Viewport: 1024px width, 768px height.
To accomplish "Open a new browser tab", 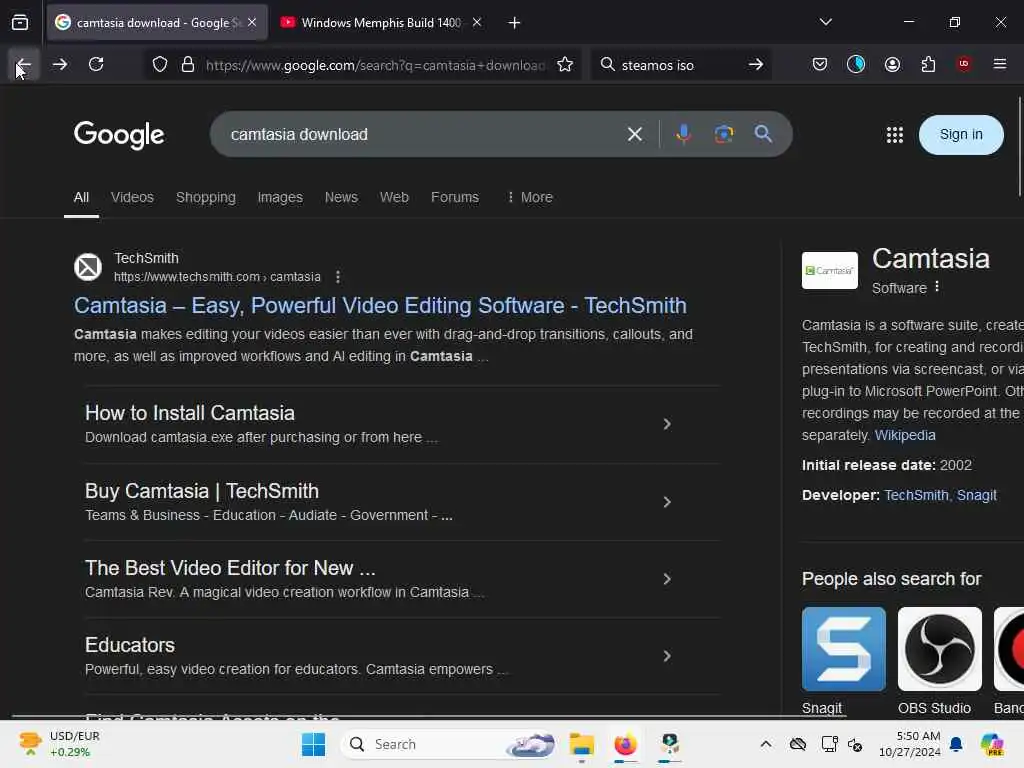I will pos(515,23).
